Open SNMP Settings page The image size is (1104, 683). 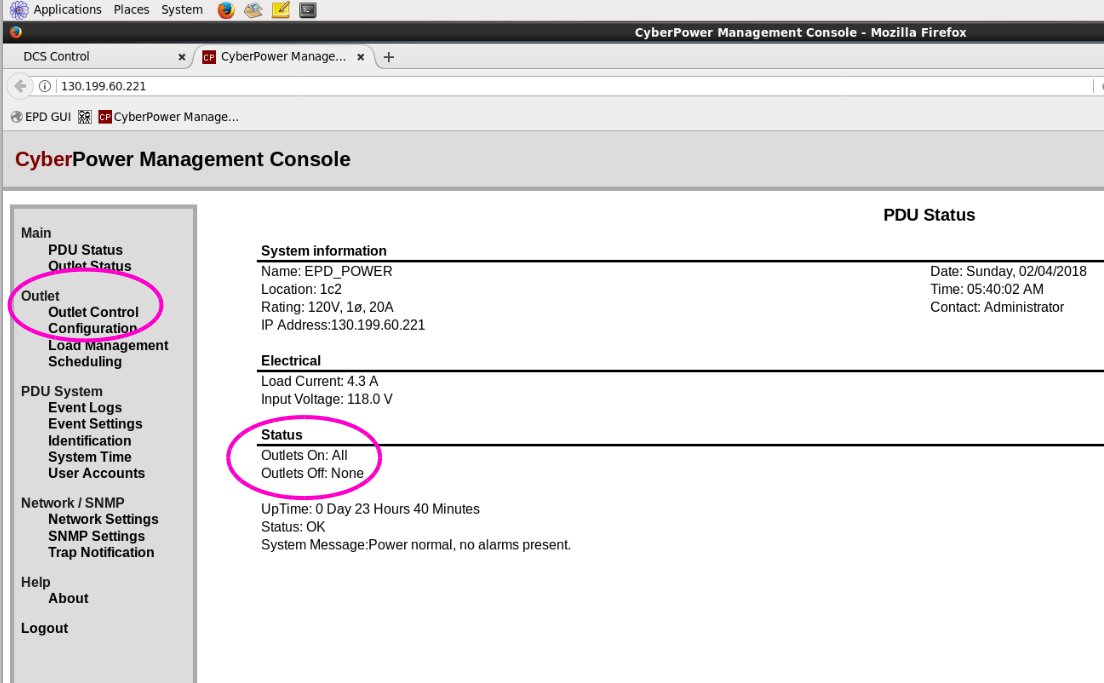(x=96, y=536)
